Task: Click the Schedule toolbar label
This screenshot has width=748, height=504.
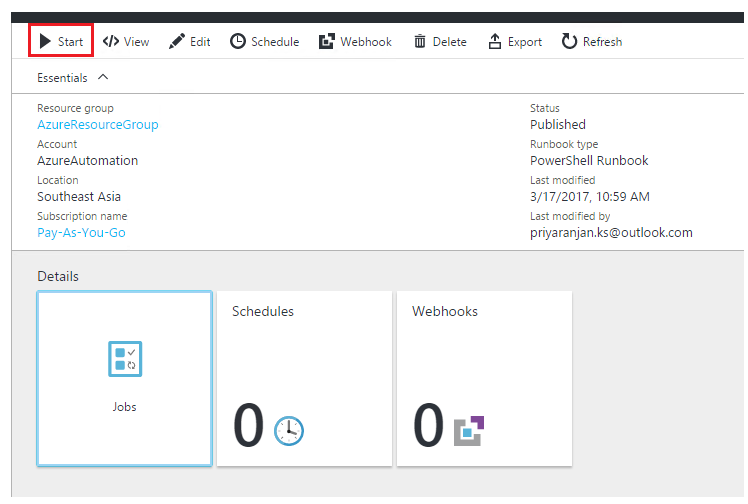Action: 275,42
